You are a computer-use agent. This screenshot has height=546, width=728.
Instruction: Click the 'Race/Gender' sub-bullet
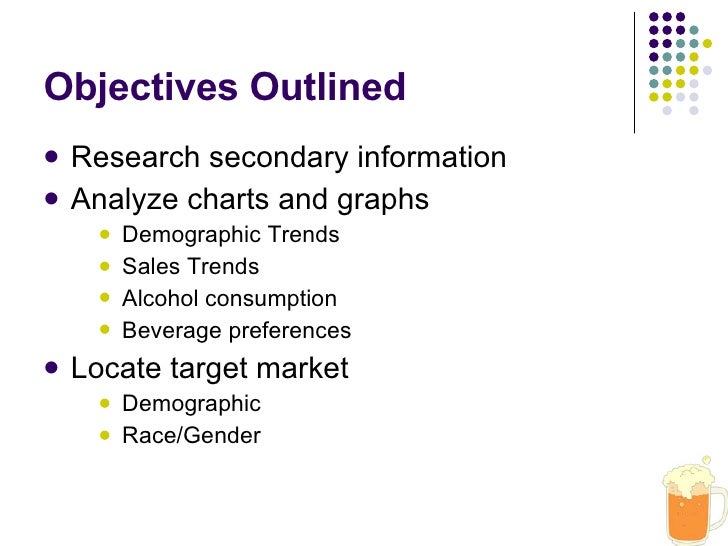pyautogui.click(x=191, y=436)
